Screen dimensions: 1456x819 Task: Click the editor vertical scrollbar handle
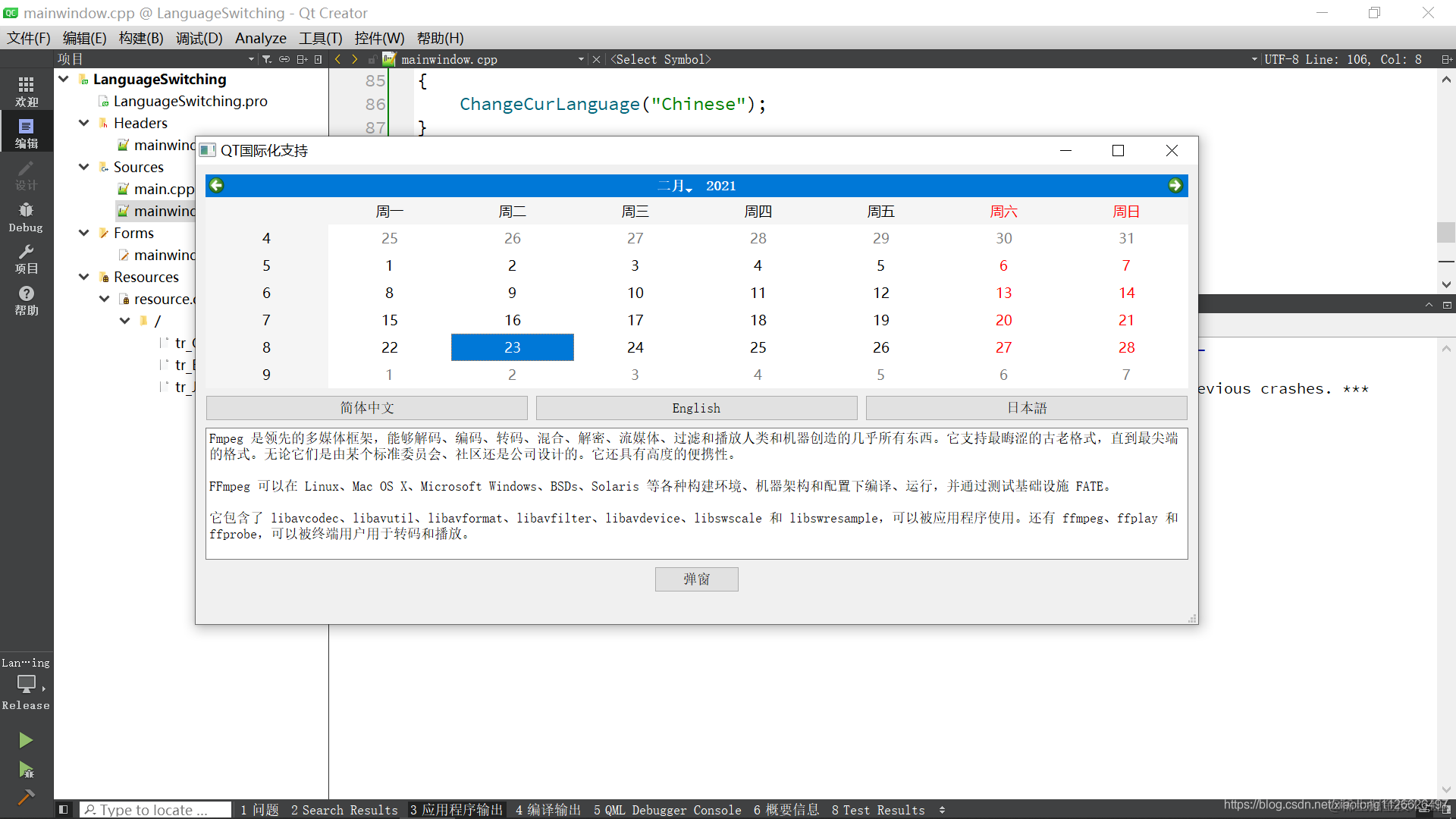tap(1446, 231)
